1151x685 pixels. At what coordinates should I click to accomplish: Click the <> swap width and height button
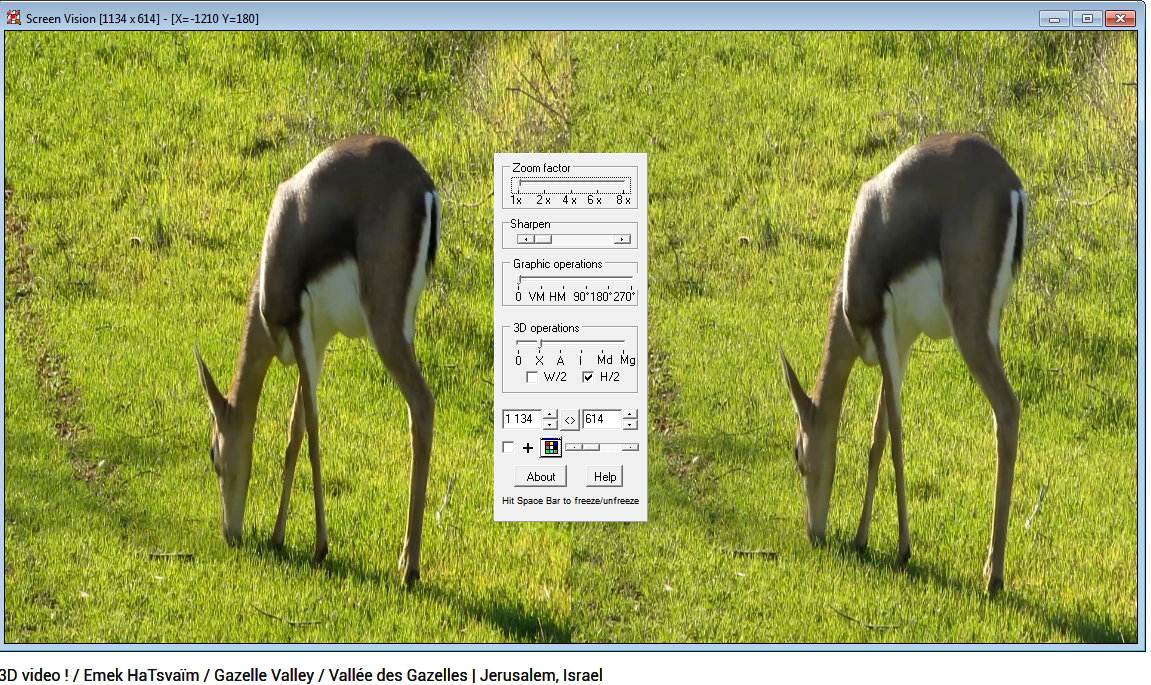pyautogui.click(x=570, y=420)
